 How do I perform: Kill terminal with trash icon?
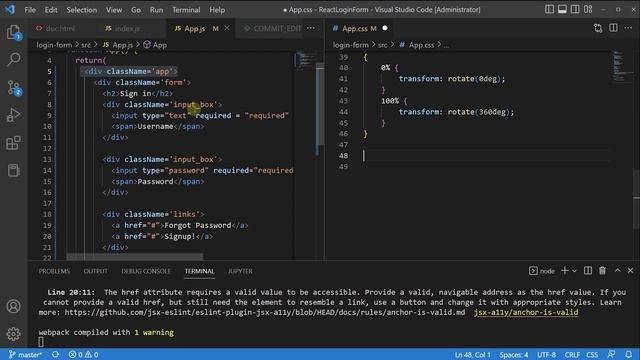(x=602, y=271)
